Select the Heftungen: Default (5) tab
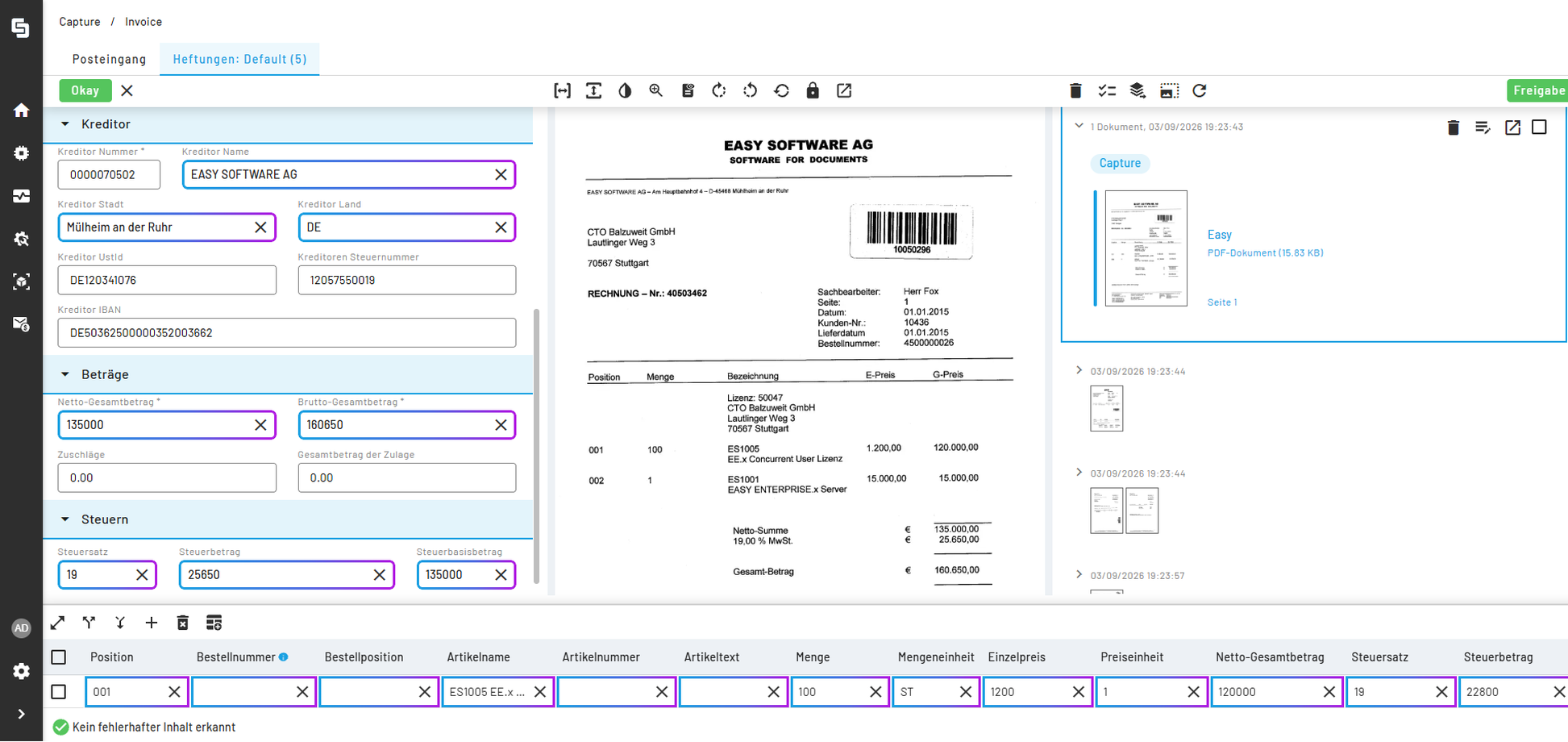The height and width of the screenshot is (742, 1568). click(x=239, y=59)
